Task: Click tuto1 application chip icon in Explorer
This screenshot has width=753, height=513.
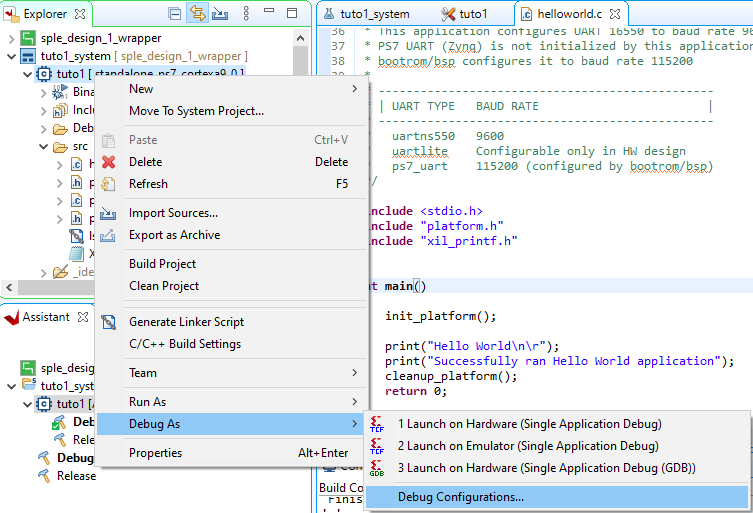Action: pyautogui.click(x=44, y=74)
